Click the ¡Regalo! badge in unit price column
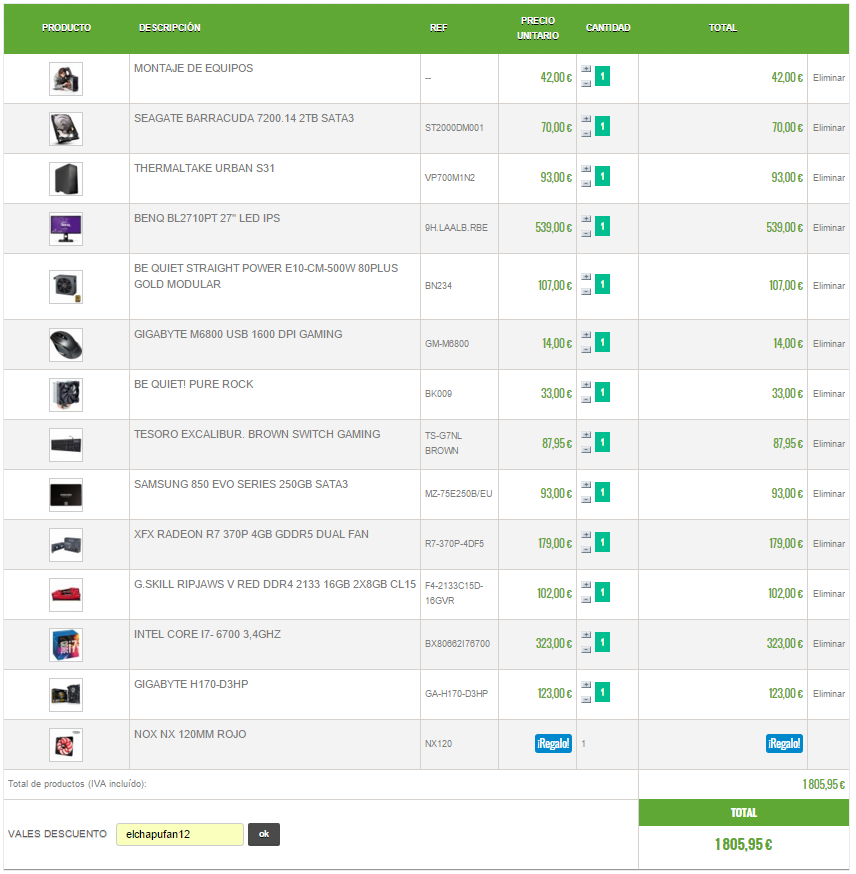Viewport: 856px width, 874px height. point(553,744)
